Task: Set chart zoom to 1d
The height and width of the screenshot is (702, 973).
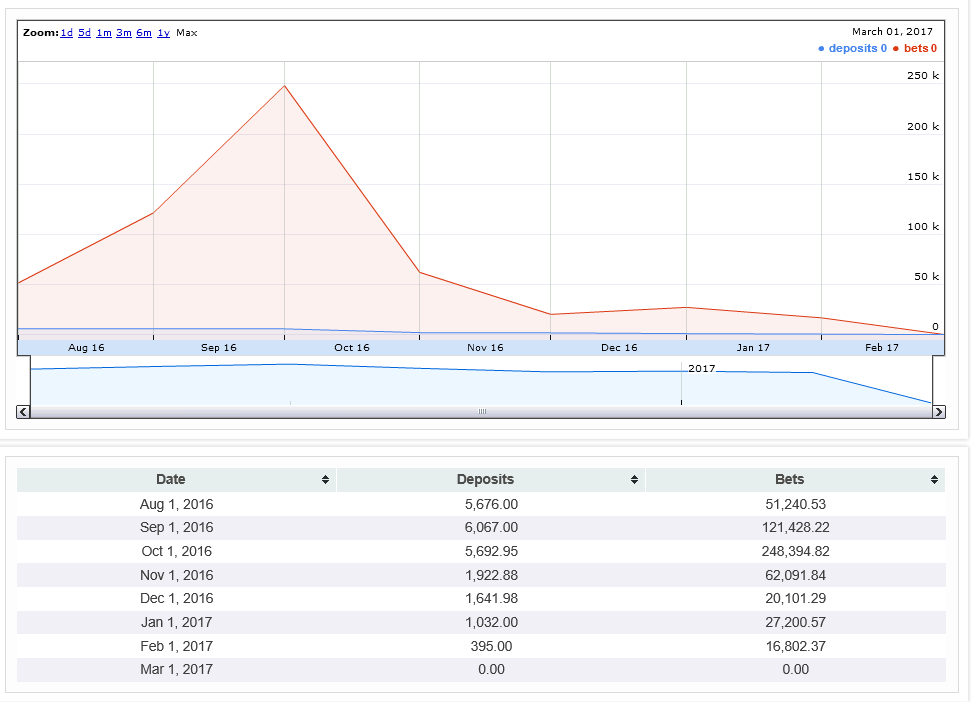Action: (x=66, y=33)
